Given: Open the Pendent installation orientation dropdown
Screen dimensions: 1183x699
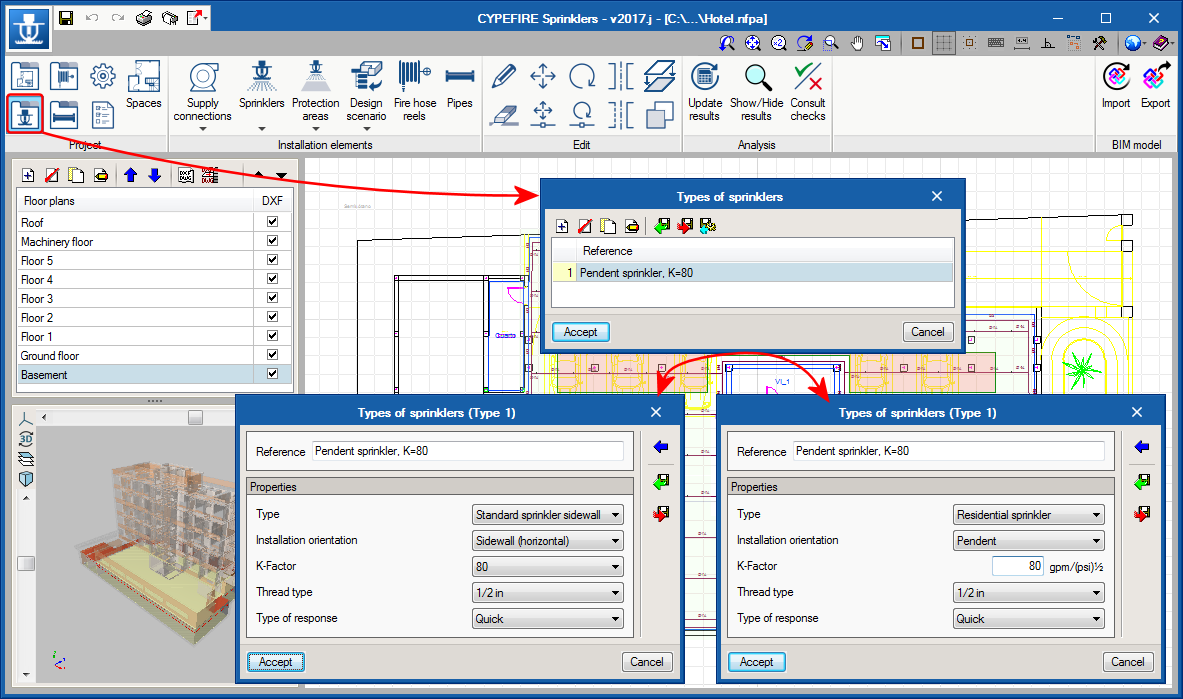Looking at the screenshot, I should [1029, 541].
